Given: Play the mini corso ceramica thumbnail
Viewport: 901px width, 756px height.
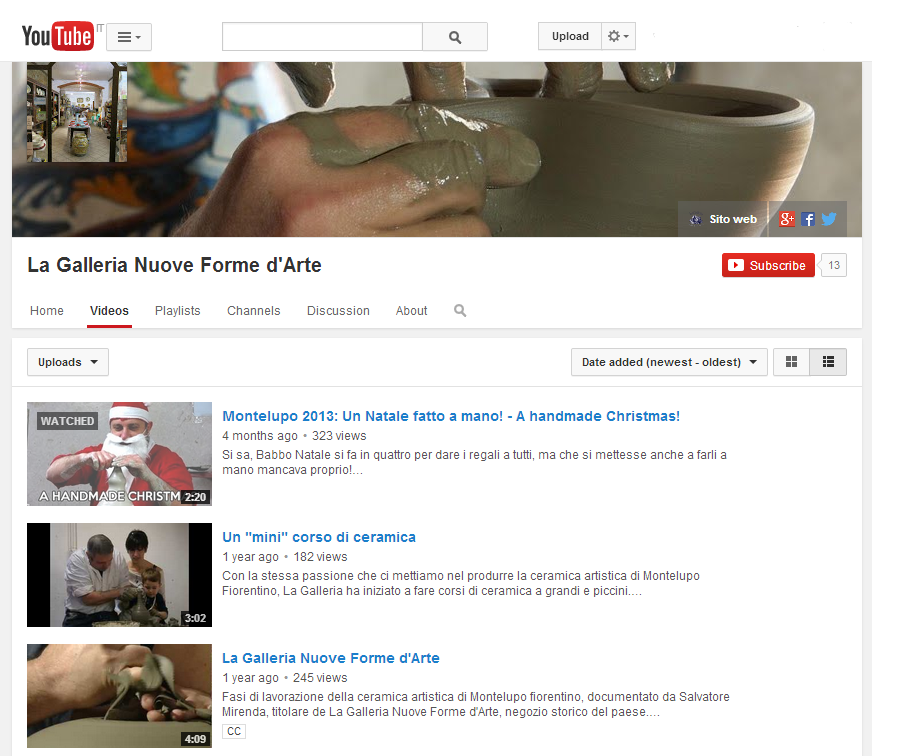Looking at the screenshot, I should (120, 574).
